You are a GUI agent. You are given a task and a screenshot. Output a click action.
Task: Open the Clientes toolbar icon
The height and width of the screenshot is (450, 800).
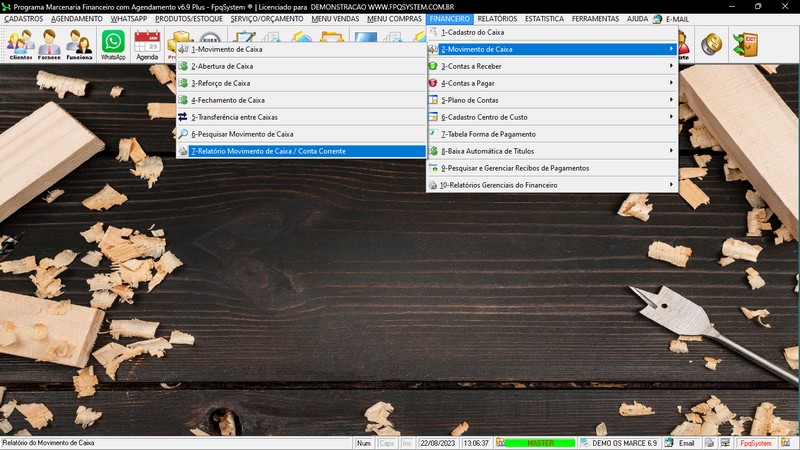[20, 44]
